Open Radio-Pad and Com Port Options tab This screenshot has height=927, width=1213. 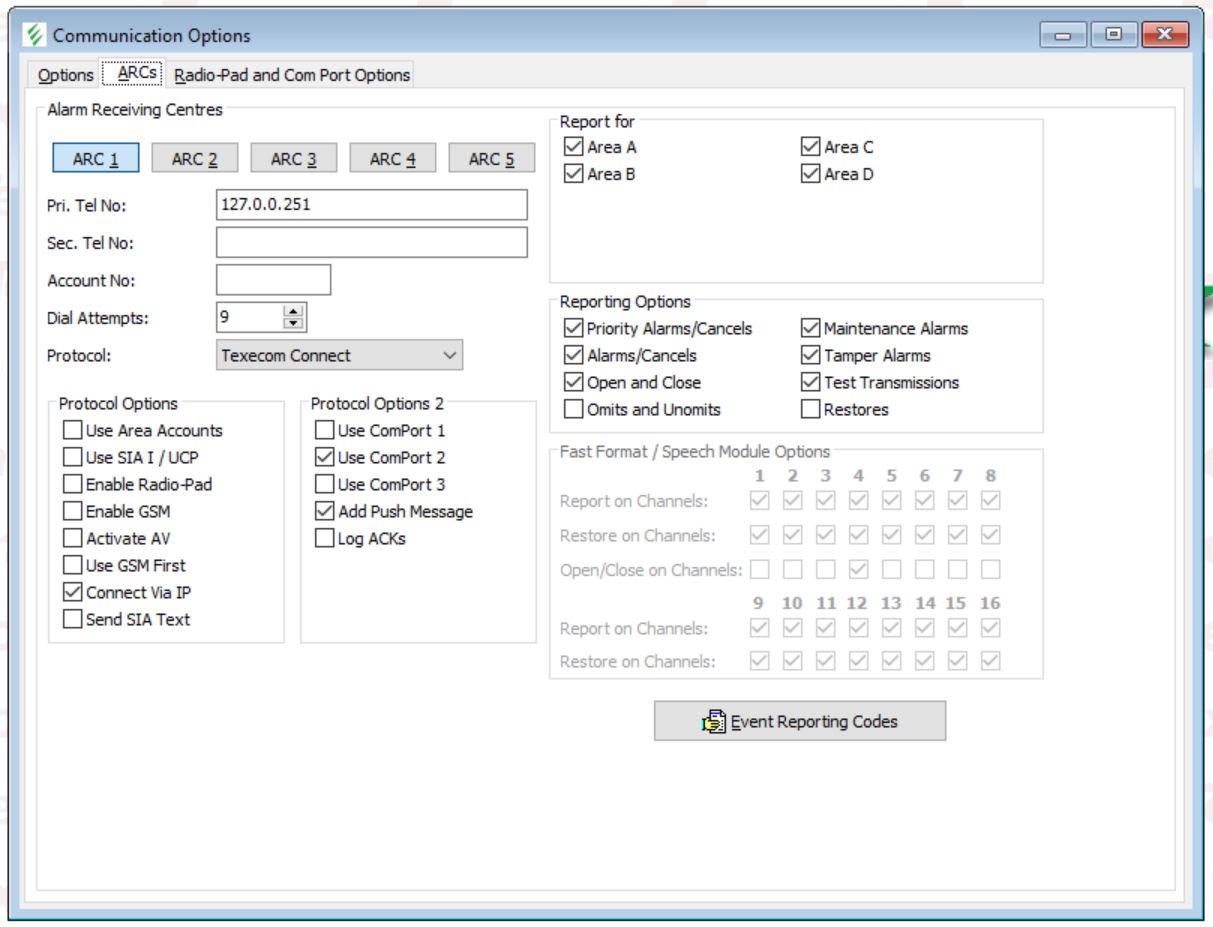pos(292,75)
